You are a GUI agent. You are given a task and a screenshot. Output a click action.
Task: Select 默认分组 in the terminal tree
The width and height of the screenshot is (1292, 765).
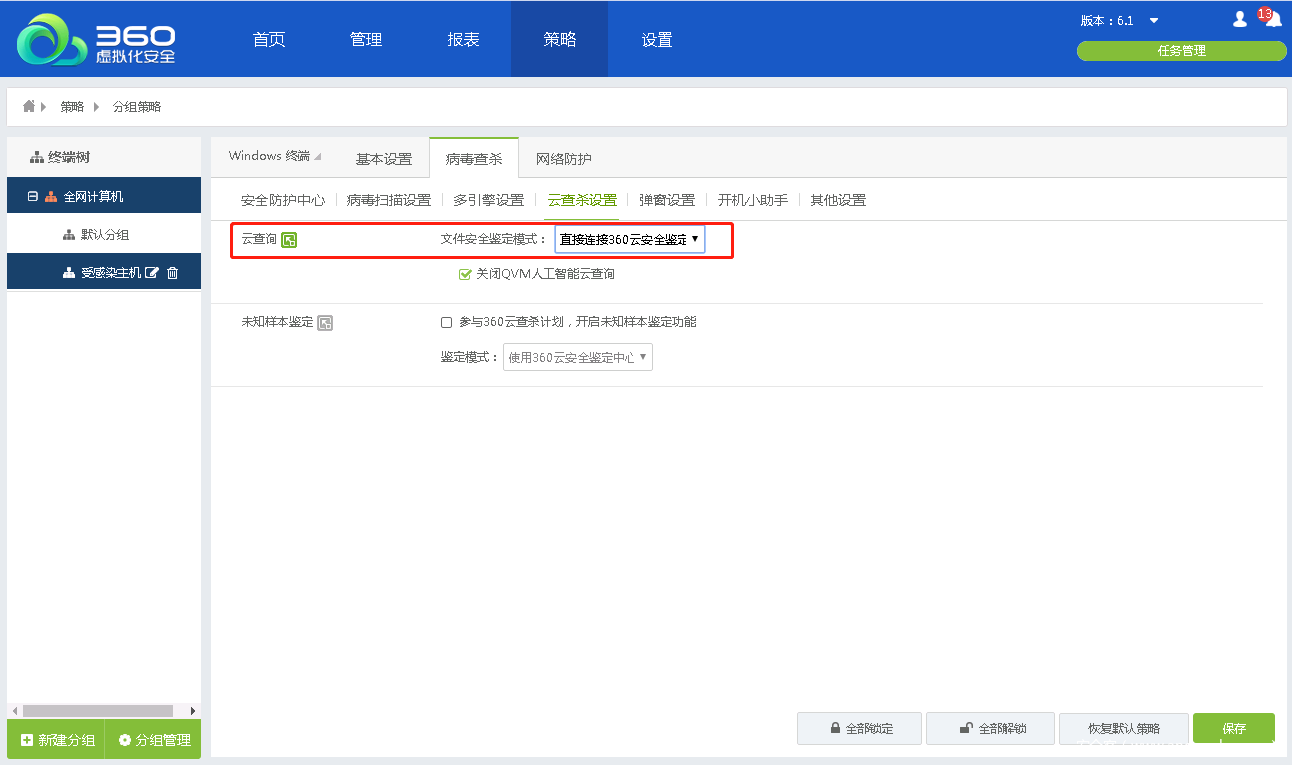105,235
